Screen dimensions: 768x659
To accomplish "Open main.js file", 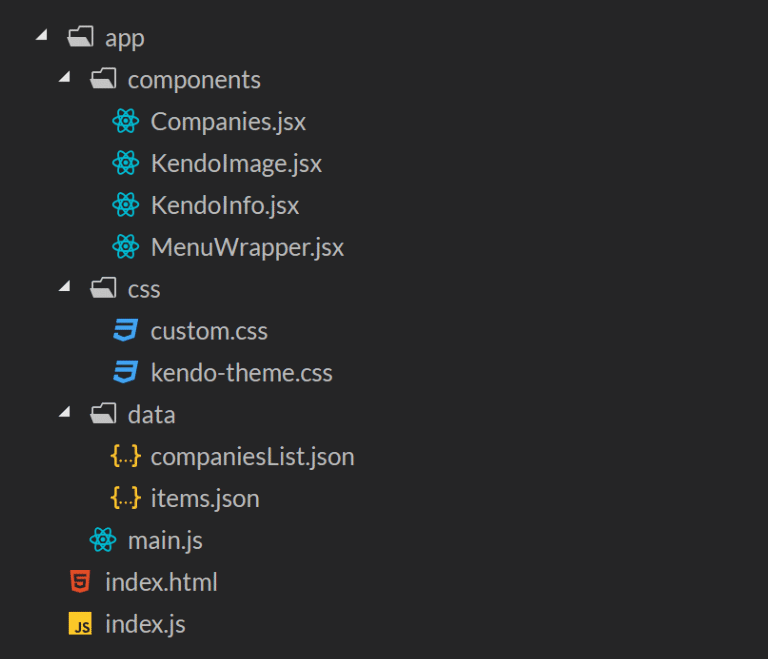I will [165, 541].
